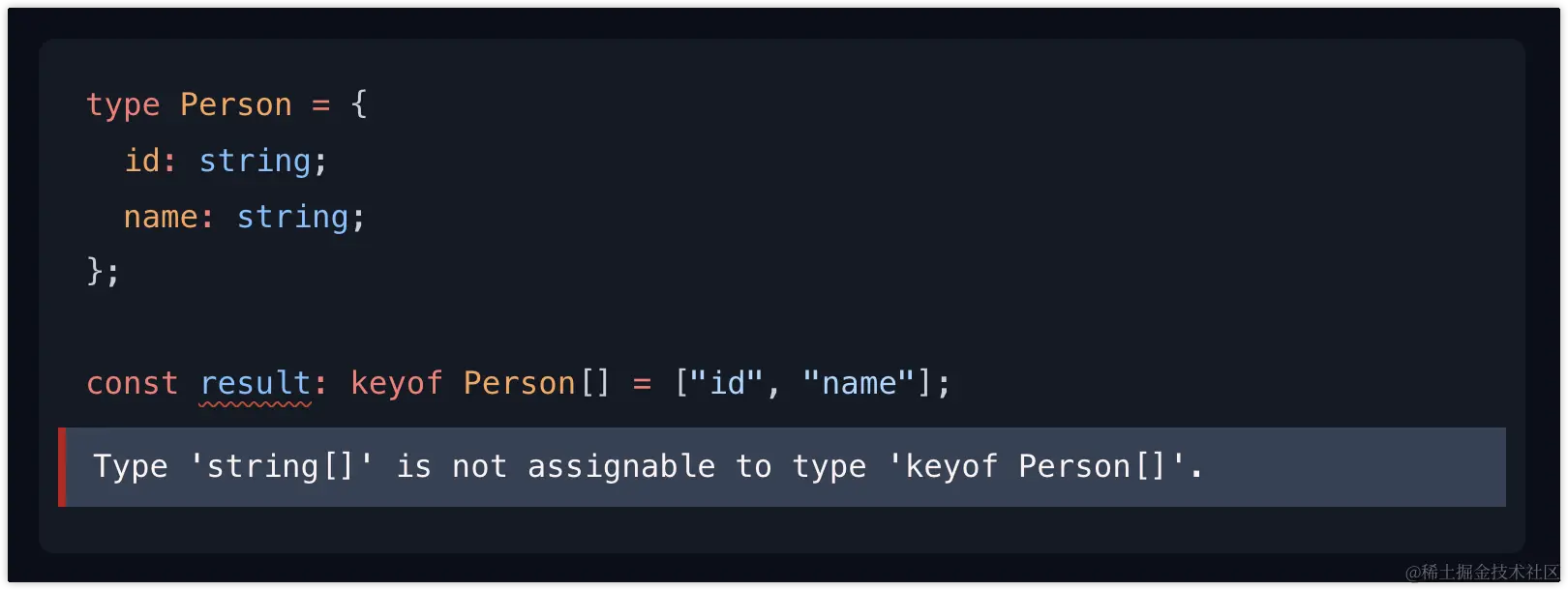Click the Person type name in declaration
1568x590 pixels.
point(236,104)
